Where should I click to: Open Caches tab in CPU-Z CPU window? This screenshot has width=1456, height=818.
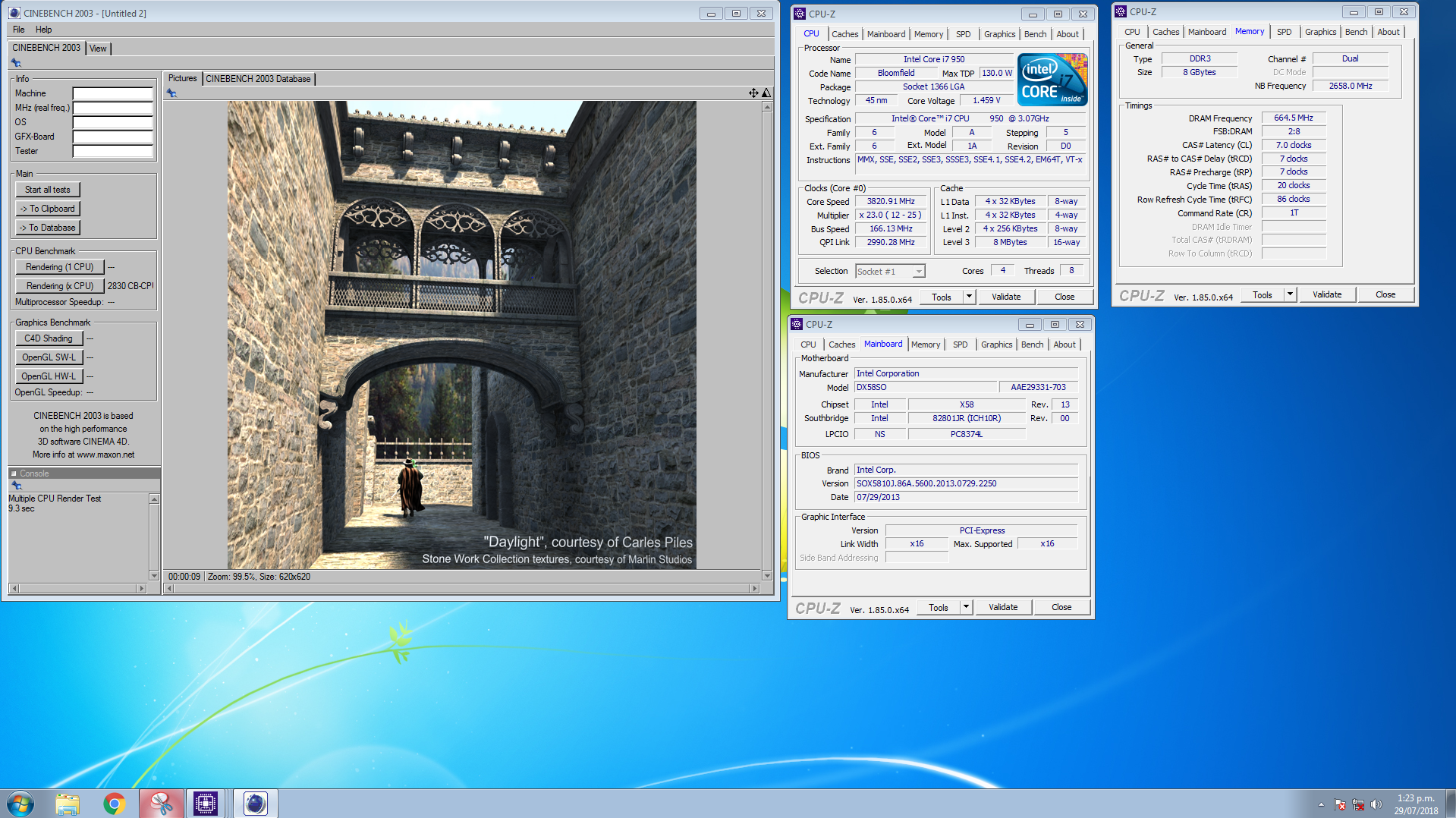[x=844, y=34]
